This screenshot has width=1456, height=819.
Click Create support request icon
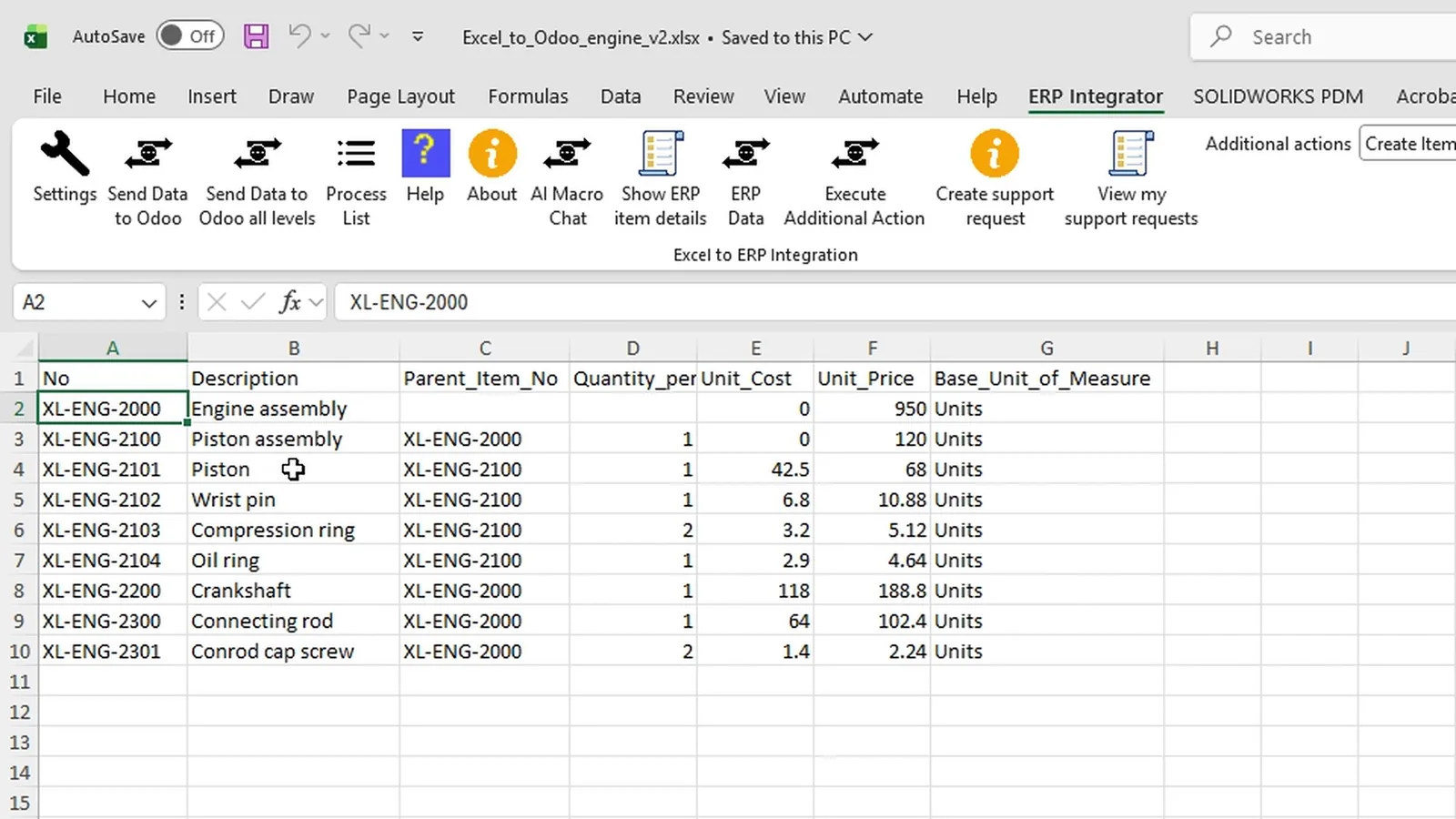click(x=995, y=153)
